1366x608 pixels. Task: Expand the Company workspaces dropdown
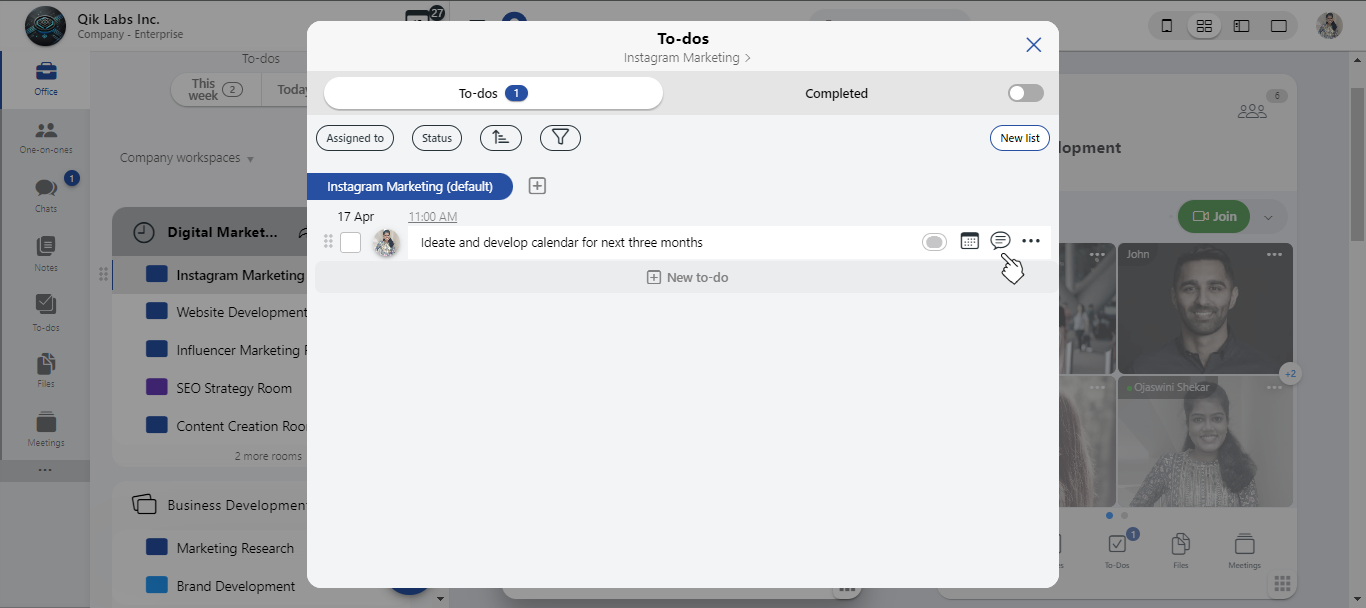[x=187, y=158]
